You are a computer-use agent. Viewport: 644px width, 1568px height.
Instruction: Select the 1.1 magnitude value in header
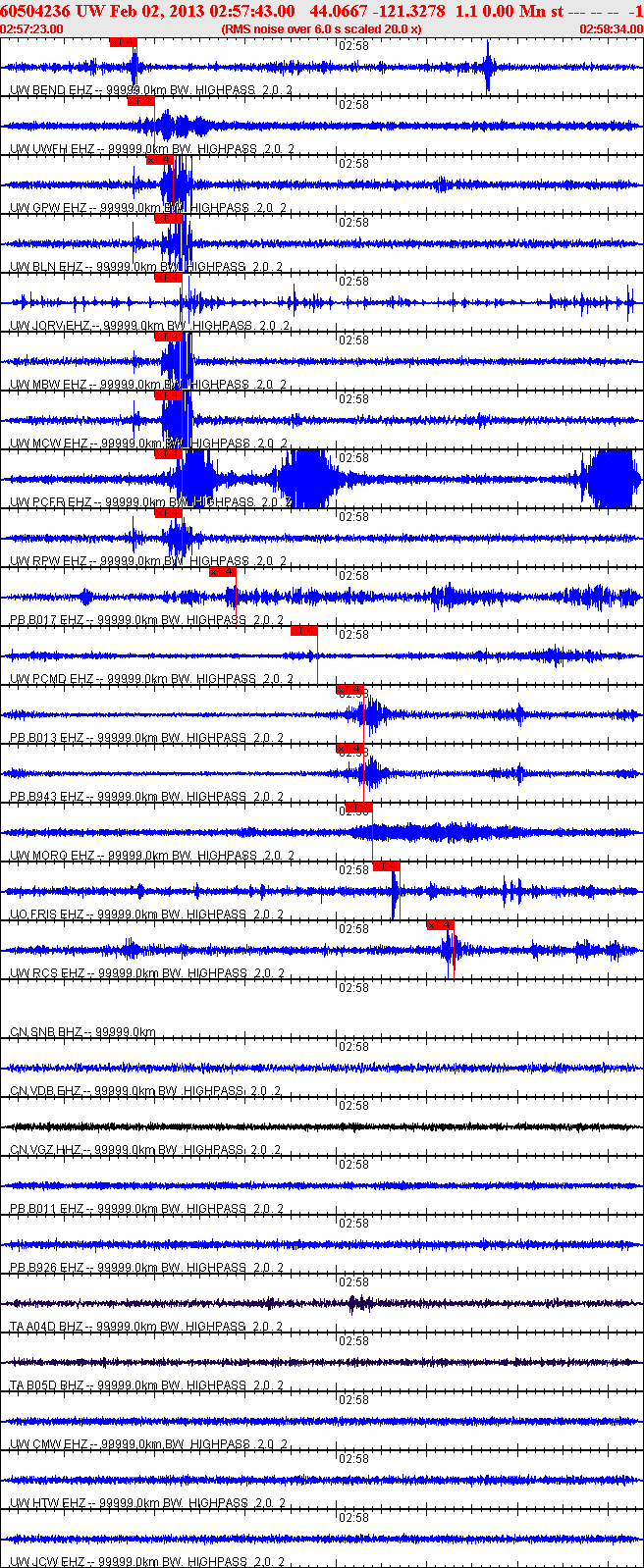pos(464,11)
